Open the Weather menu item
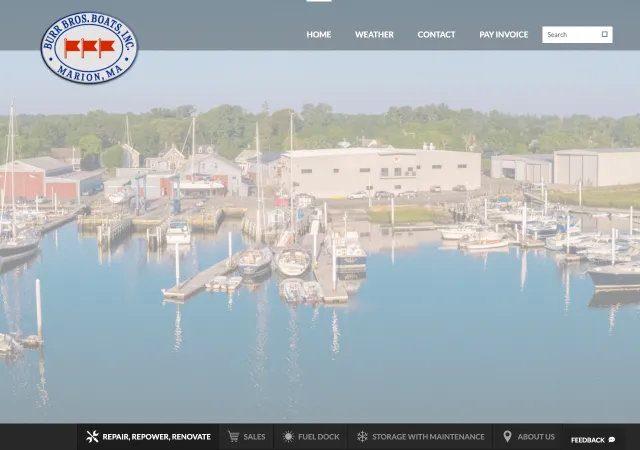Viewport: 640px width, 450px height. [374, 35]
